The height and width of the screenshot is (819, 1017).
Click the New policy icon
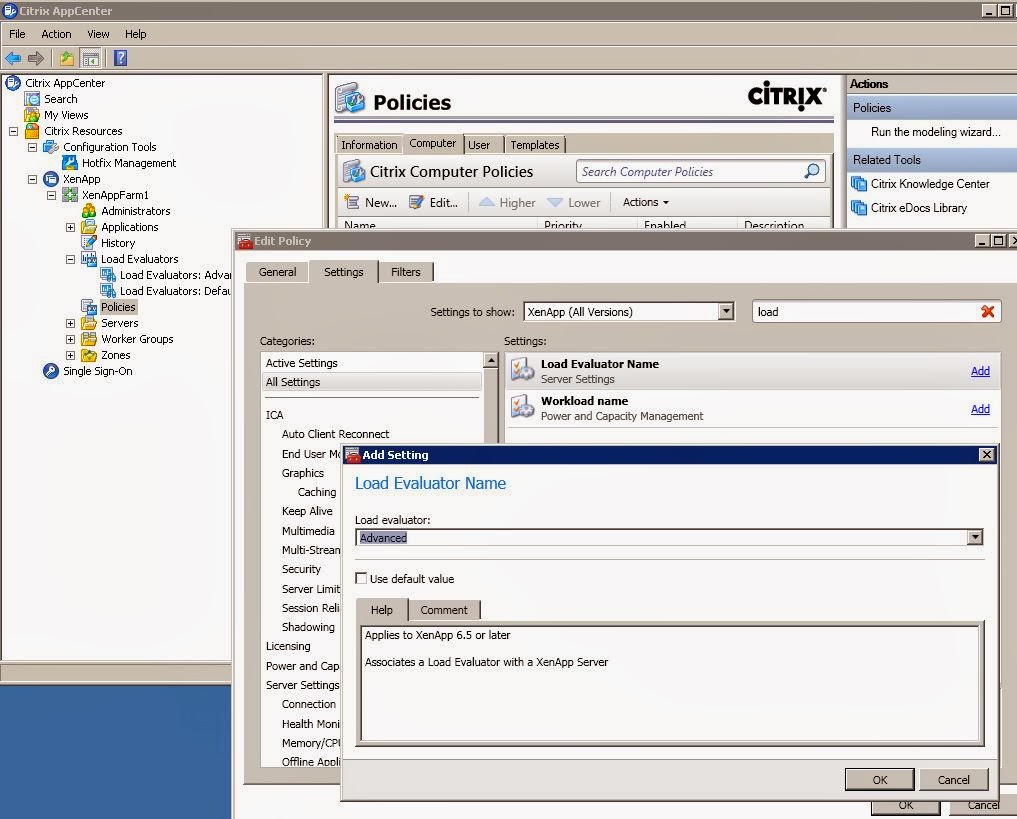352,202
